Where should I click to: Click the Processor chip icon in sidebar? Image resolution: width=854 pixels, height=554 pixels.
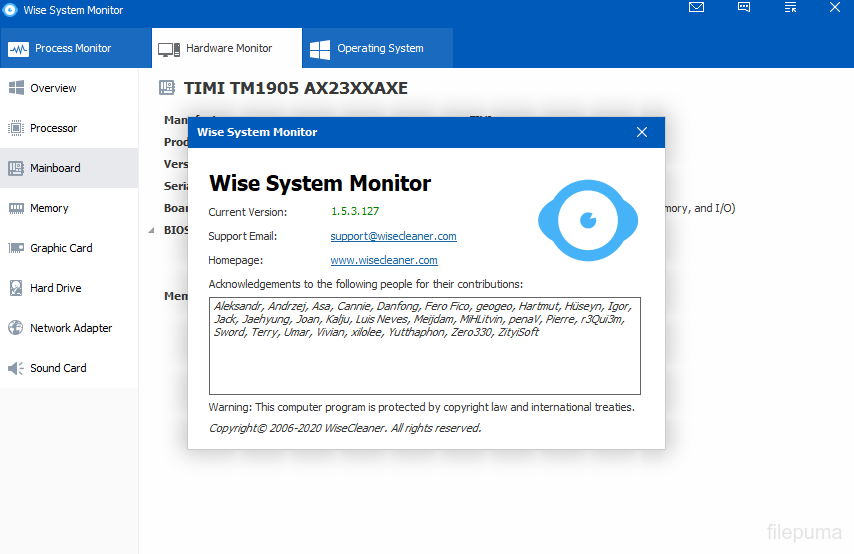click(16, 128)
